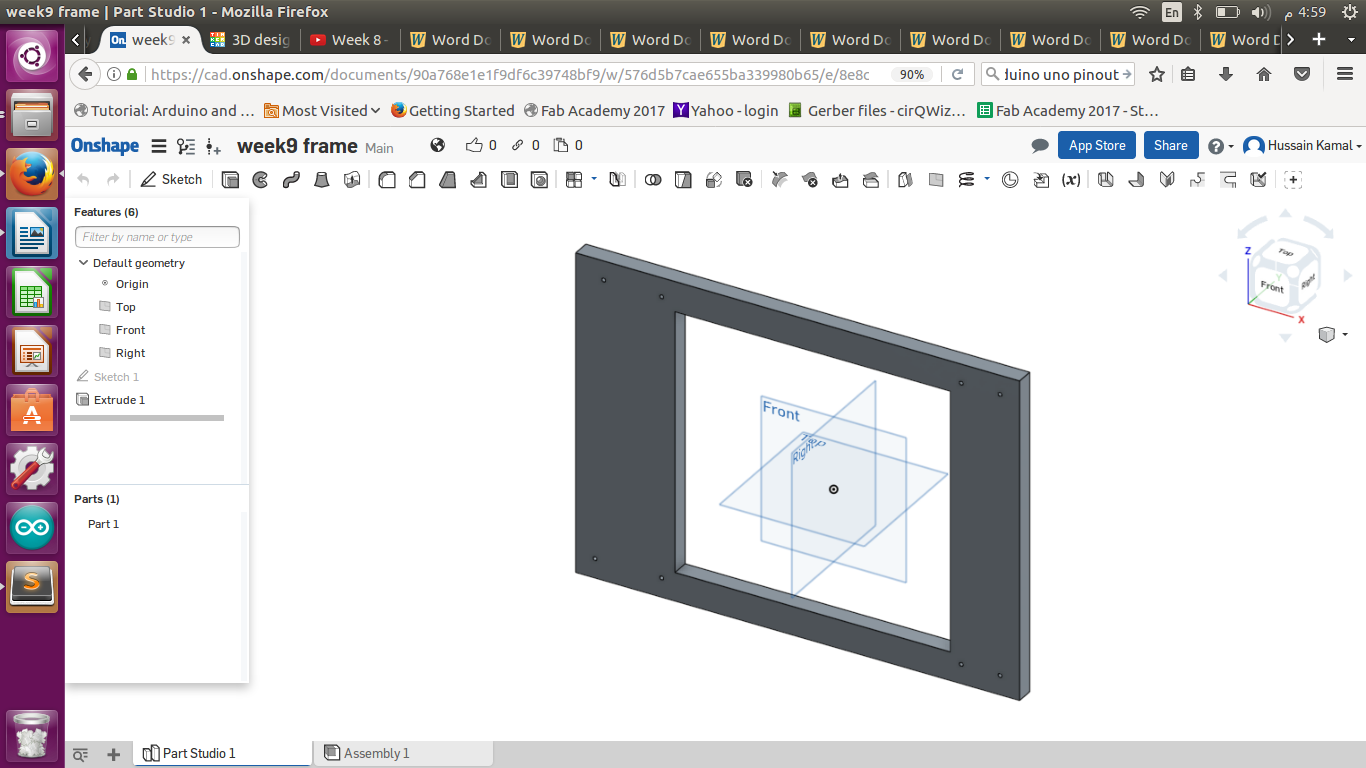Choose the Sweep tool

(291, 180)
